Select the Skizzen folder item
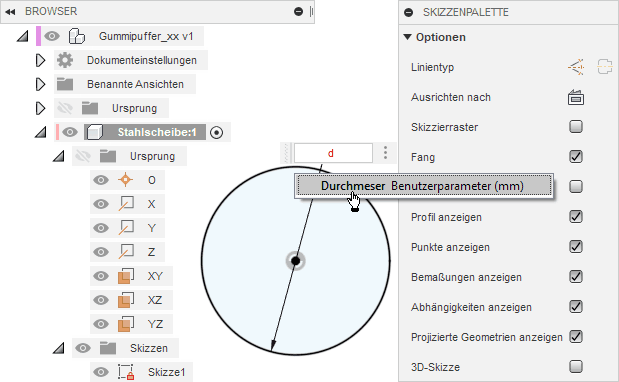 (149, 348)
